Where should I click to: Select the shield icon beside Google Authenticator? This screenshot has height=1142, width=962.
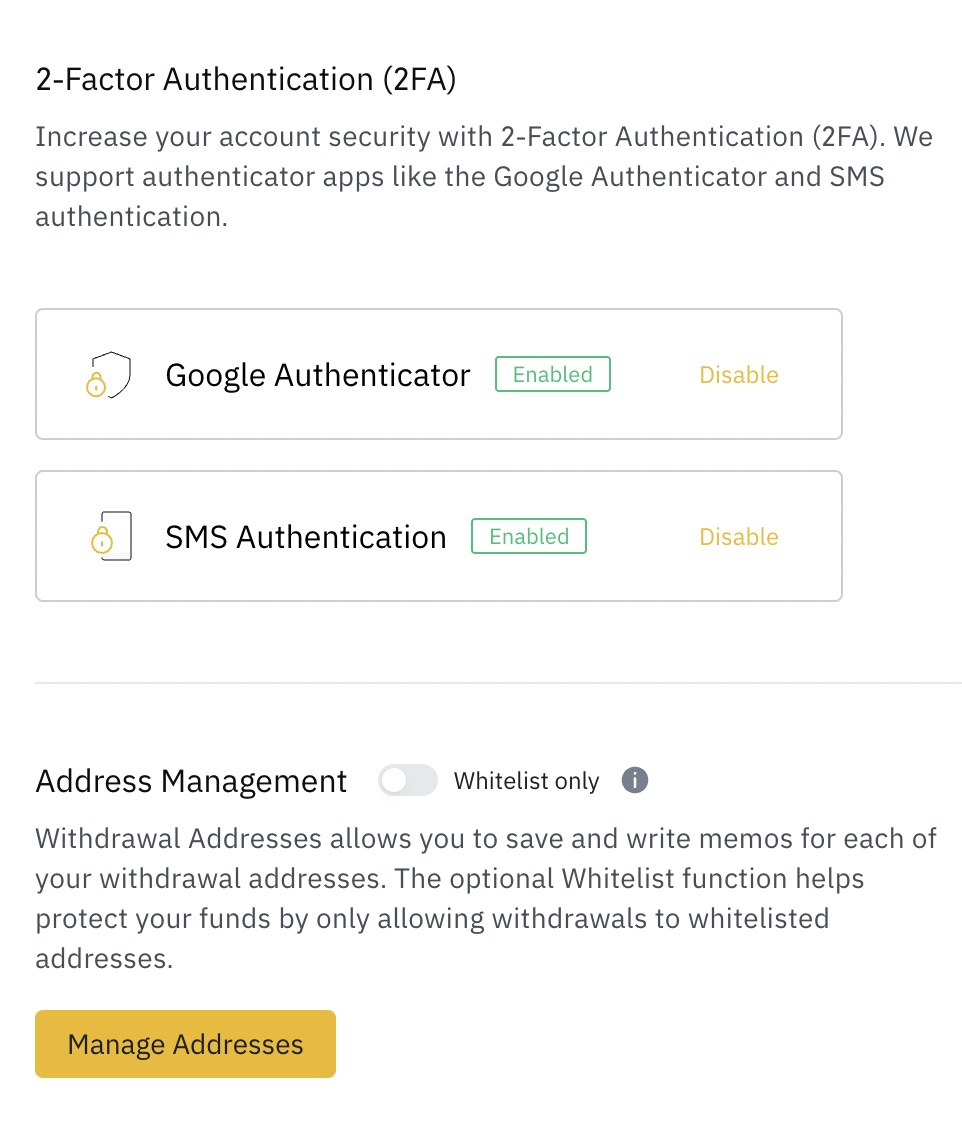pyautogui.click(x=108, y=374)
